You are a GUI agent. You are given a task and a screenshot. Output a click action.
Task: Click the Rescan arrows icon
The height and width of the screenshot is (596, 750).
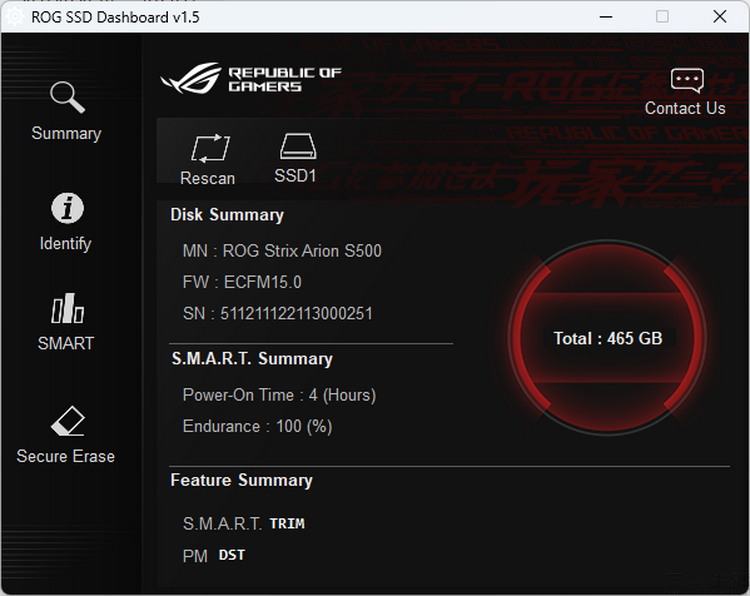[210, 147]
